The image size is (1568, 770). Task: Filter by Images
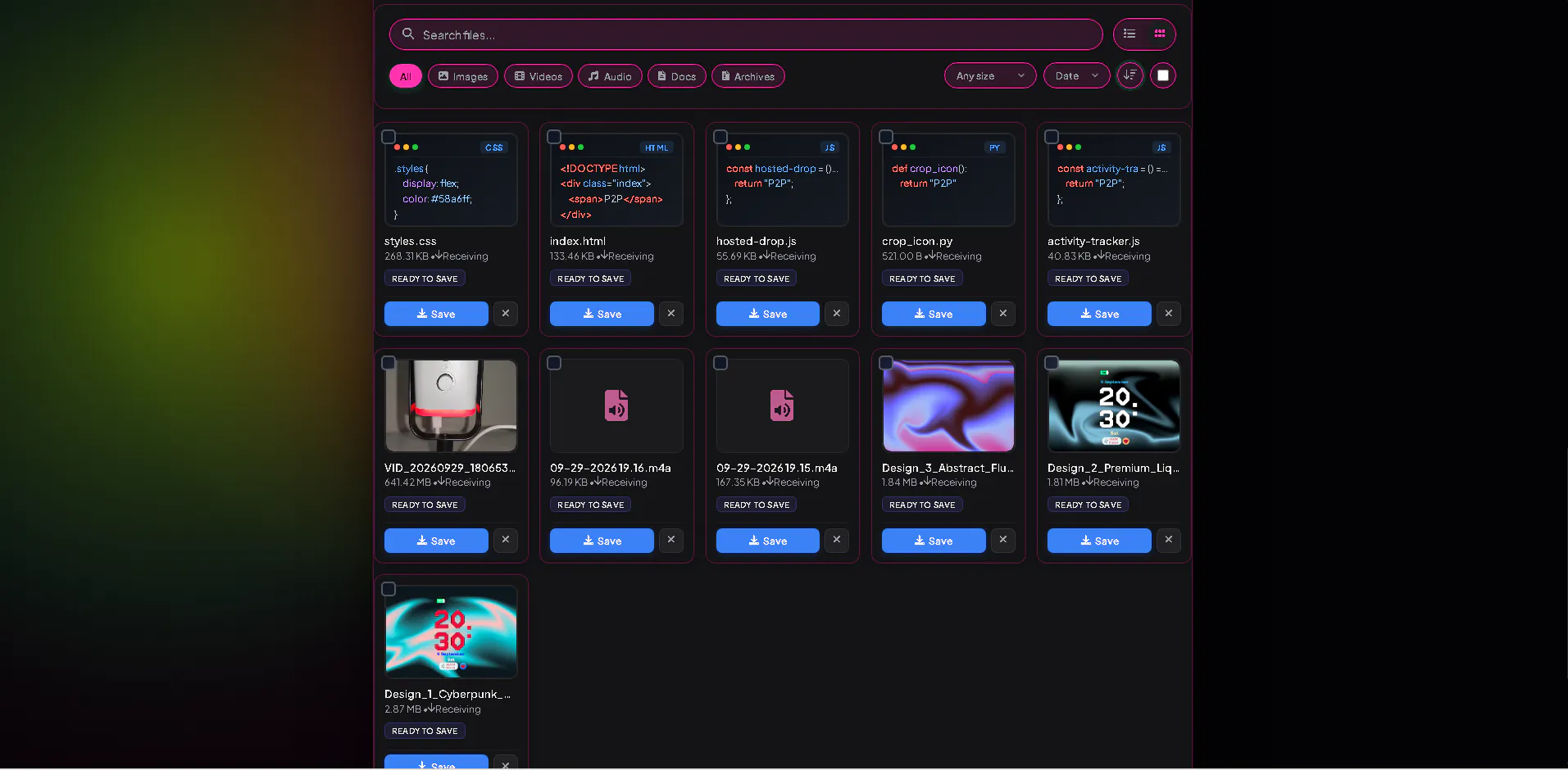tap(463, 76)
